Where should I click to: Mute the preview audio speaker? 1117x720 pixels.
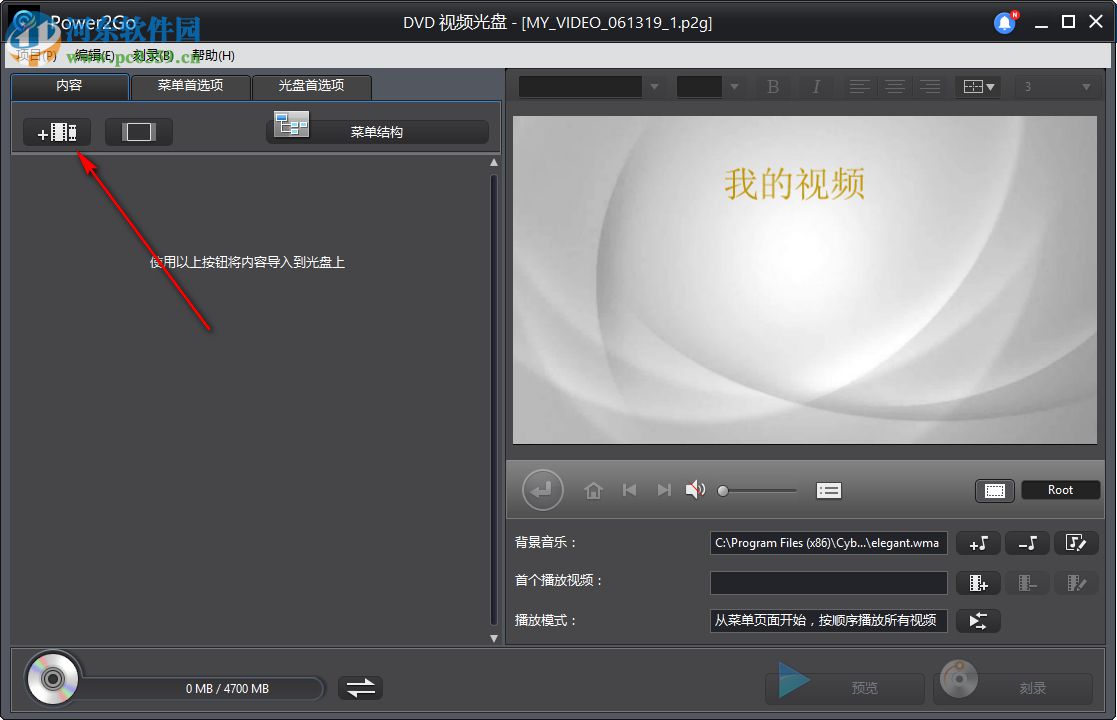tap(696, 490)
